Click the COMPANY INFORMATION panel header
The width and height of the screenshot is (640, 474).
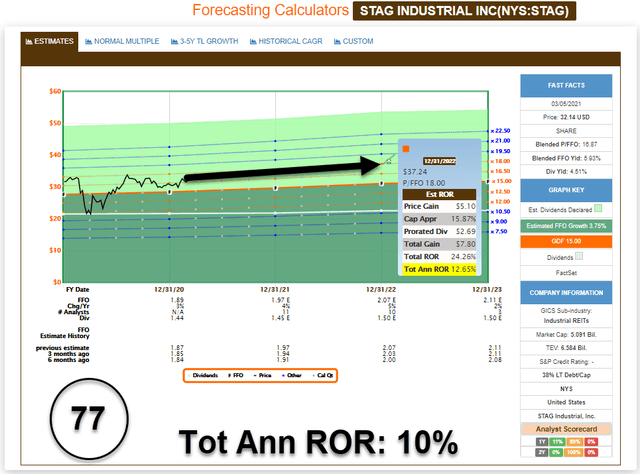[x=566, y=293]
